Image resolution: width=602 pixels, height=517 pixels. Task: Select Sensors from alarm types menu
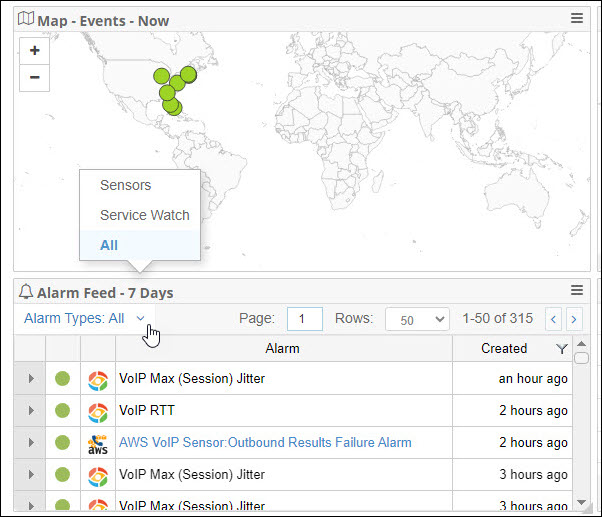click(126, 185)
